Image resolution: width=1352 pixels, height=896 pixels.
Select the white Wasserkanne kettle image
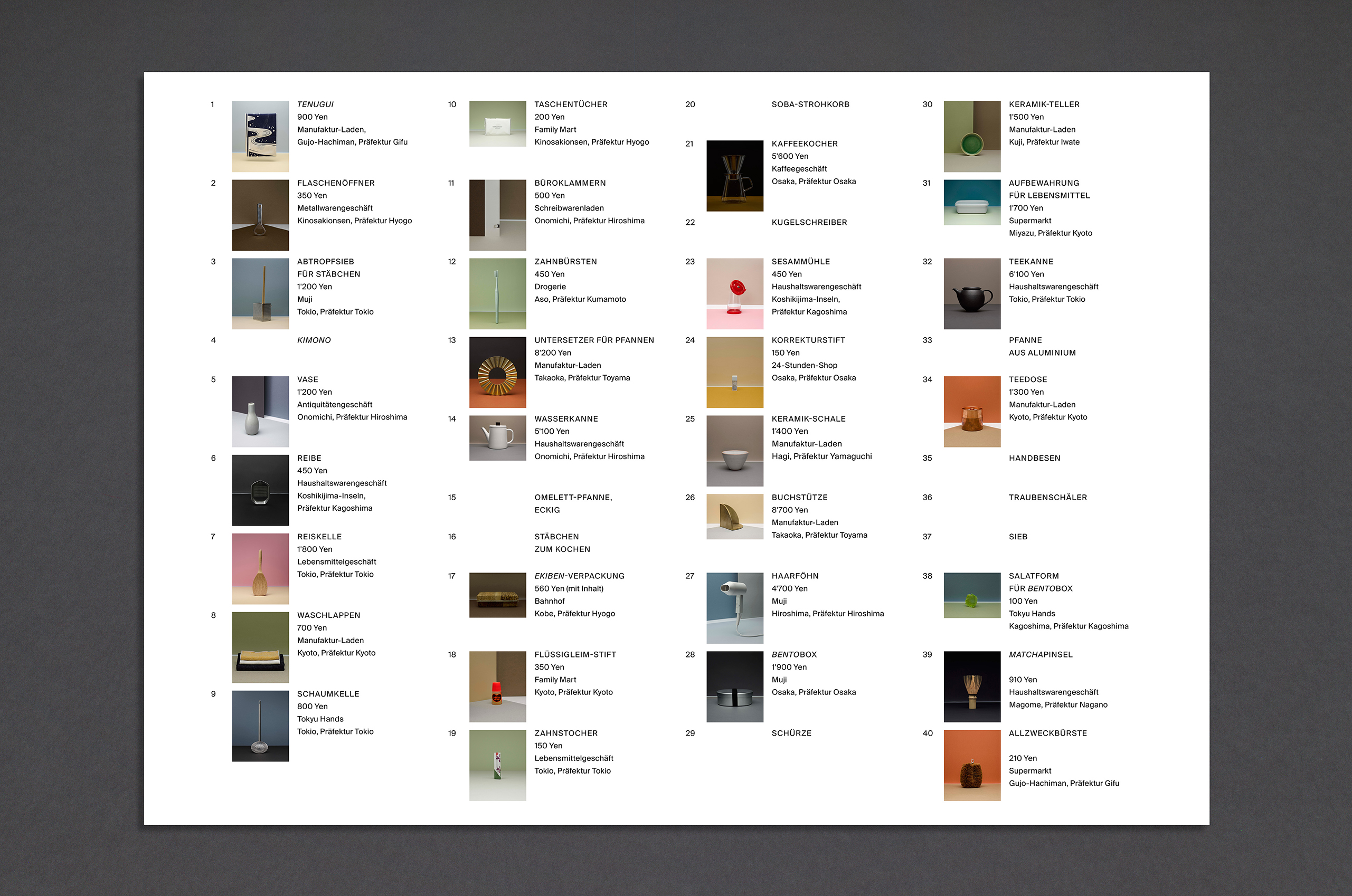[x=497, y=438]
